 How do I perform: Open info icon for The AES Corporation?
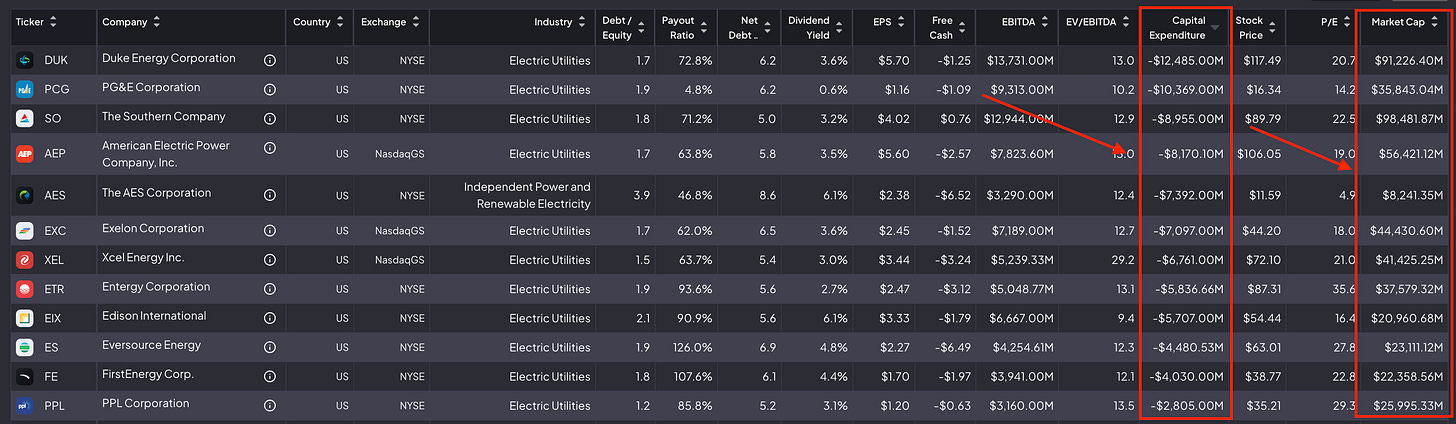point(269,196)
